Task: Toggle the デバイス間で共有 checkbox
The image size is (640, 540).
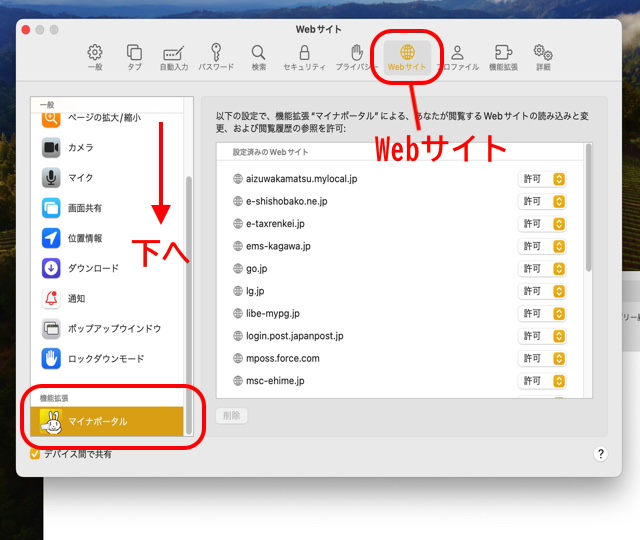Action: pos(35,454)
